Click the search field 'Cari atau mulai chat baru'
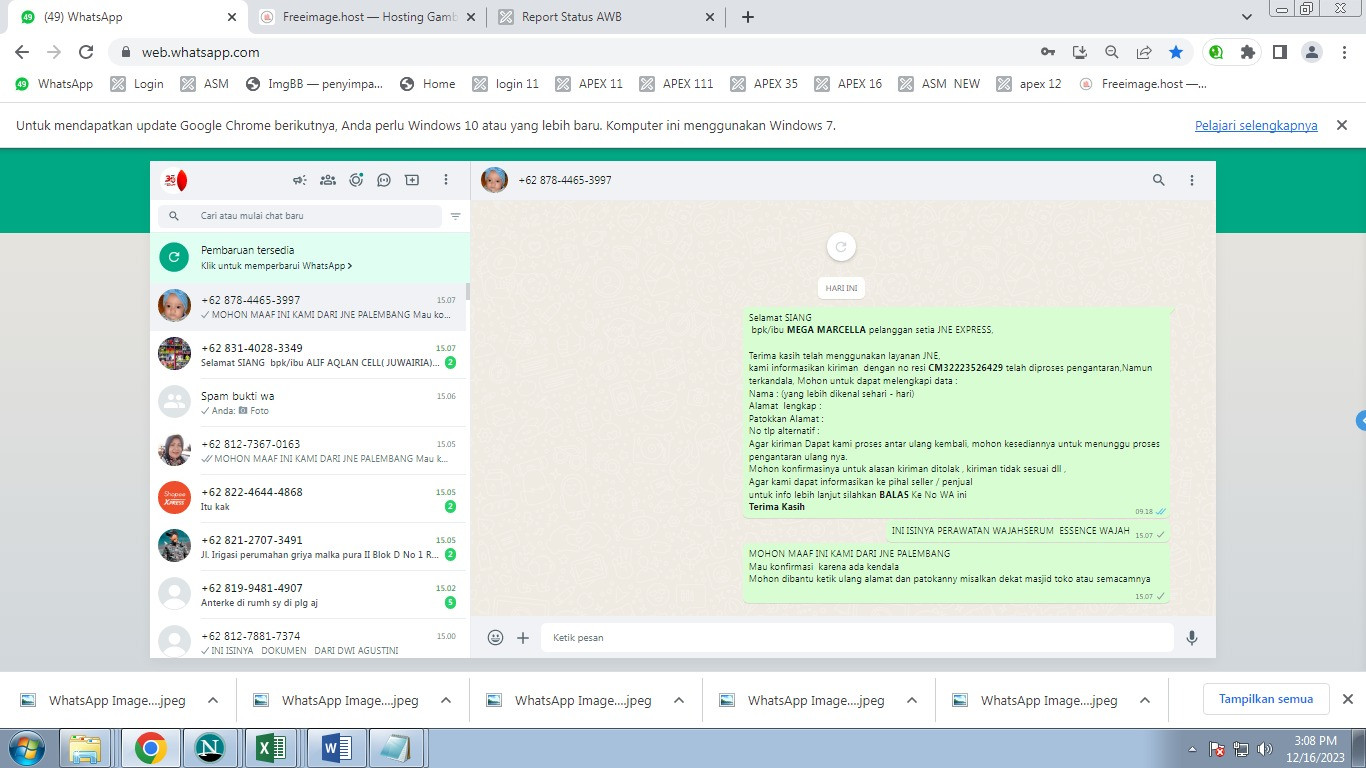Screen dimensions: 1366x768 click(300, 216)
